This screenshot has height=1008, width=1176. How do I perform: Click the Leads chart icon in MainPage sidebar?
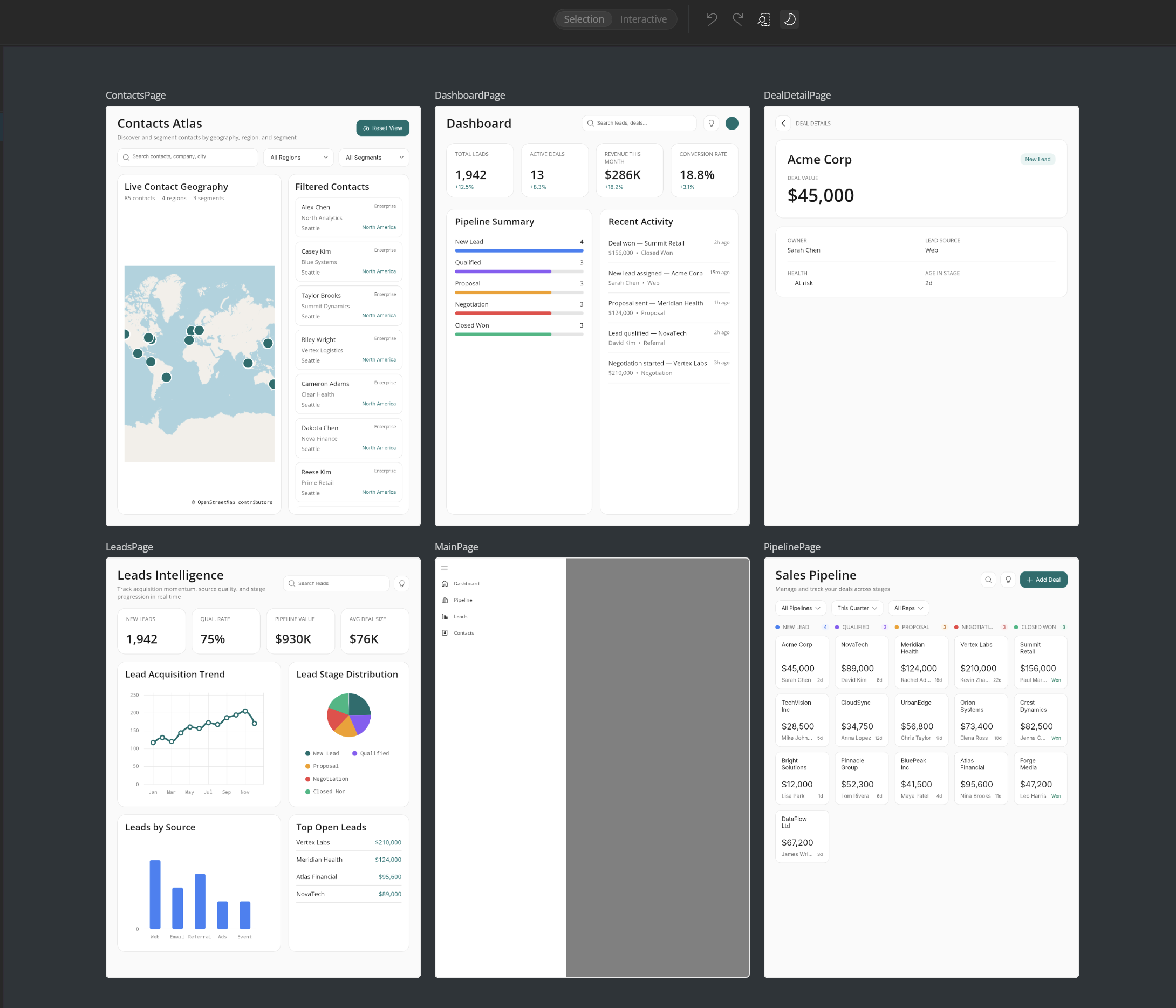pos(445,617)
